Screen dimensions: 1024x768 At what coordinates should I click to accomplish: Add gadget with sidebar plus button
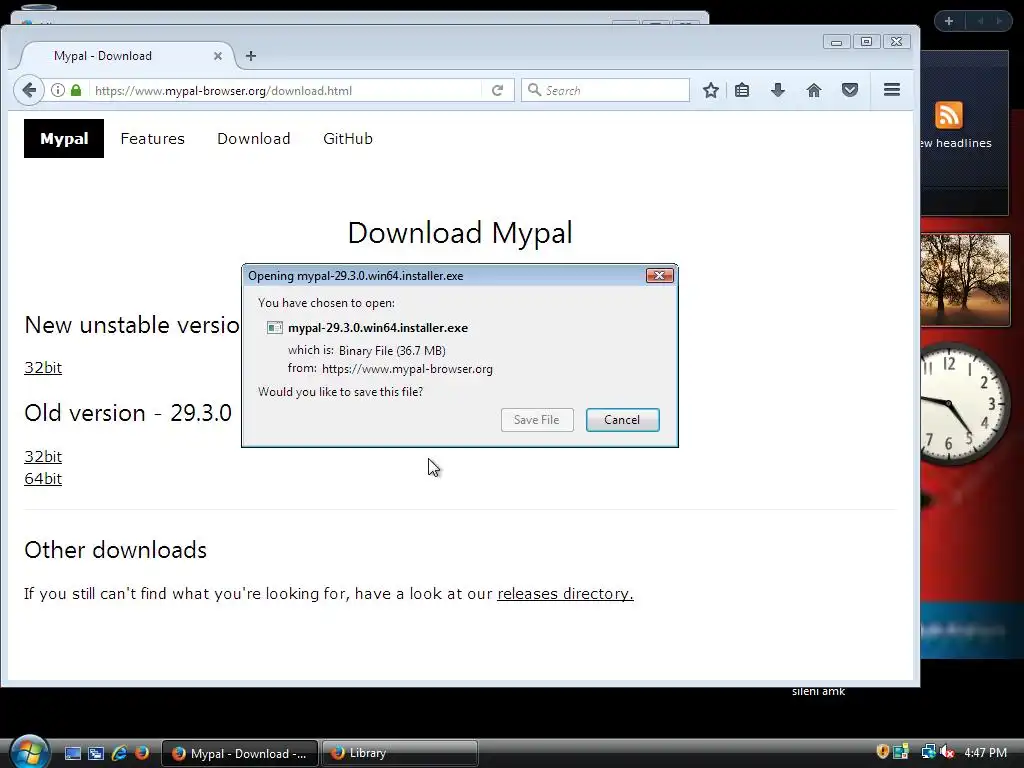[949, 21]
